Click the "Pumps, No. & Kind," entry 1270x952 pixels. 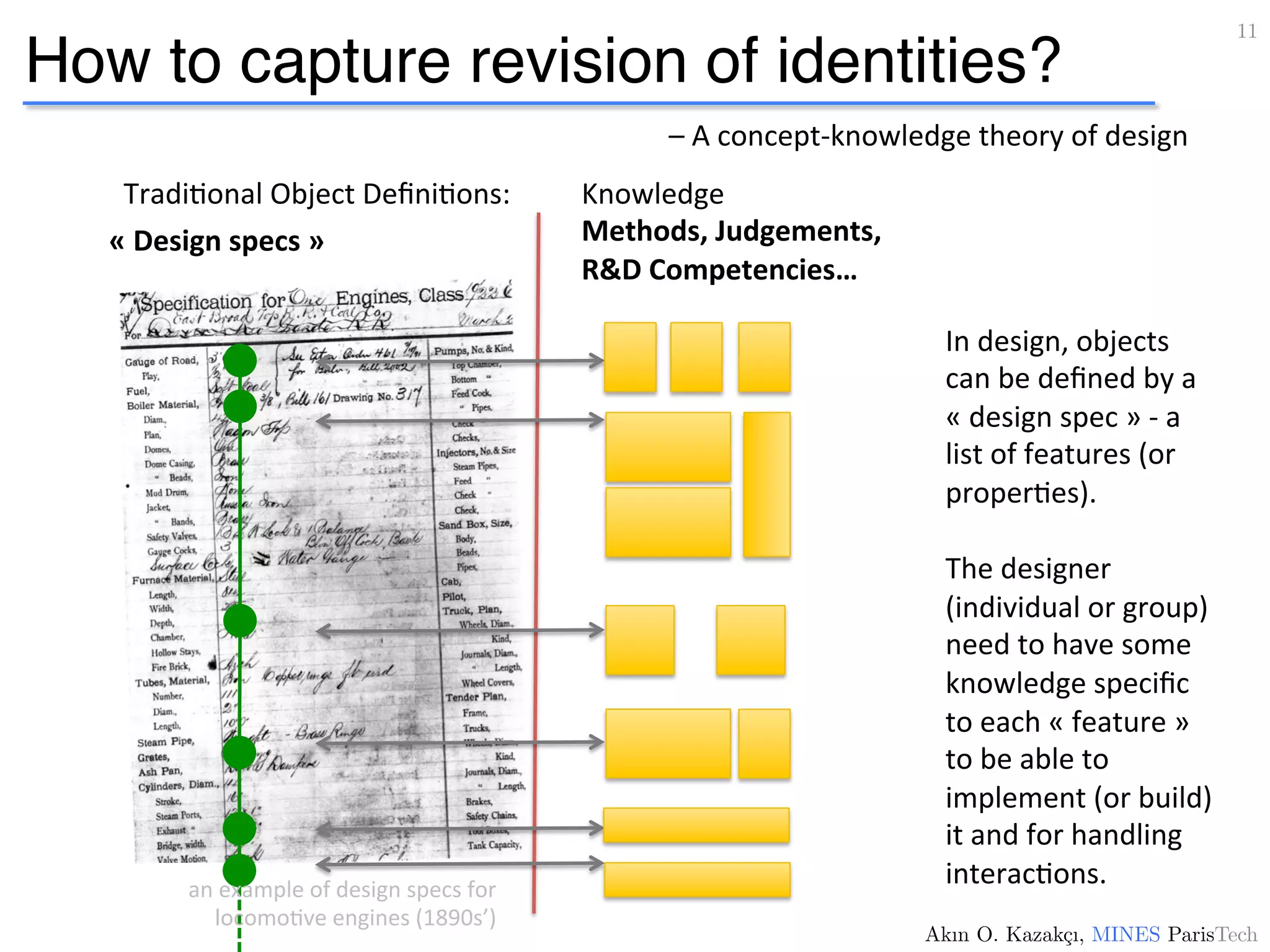click(474, 350)
